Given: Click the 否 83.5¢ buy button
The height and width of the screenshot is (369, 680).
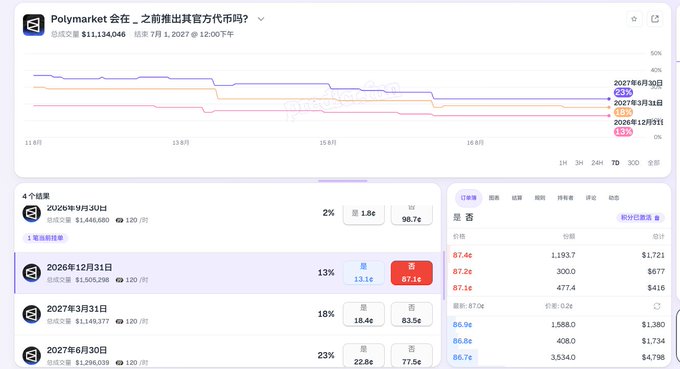Looking at the screenshot, I should coord(412,314).
